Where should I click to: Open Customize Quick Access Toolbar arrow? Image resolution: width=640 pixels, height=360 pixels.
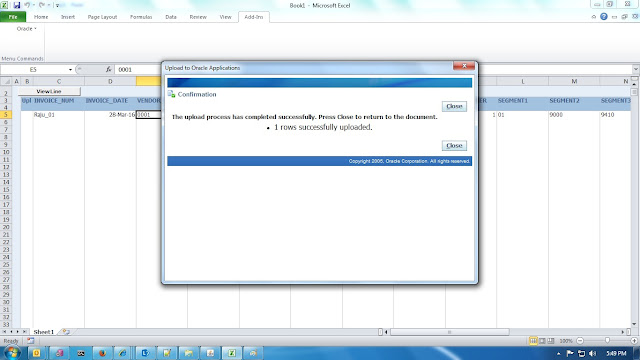(58, 5)
